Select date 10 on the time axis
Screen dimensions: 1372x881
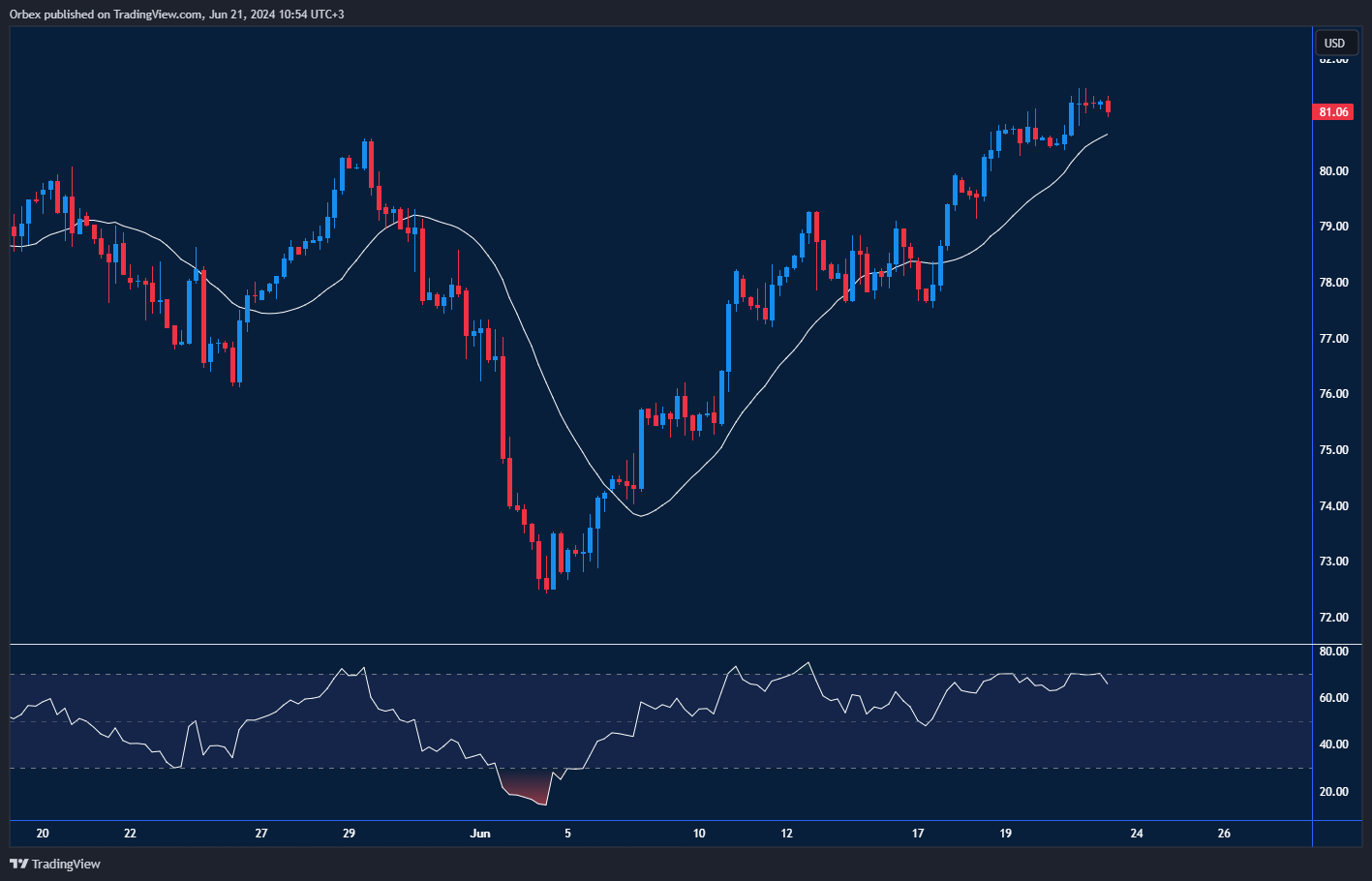[x=699, y=834]
